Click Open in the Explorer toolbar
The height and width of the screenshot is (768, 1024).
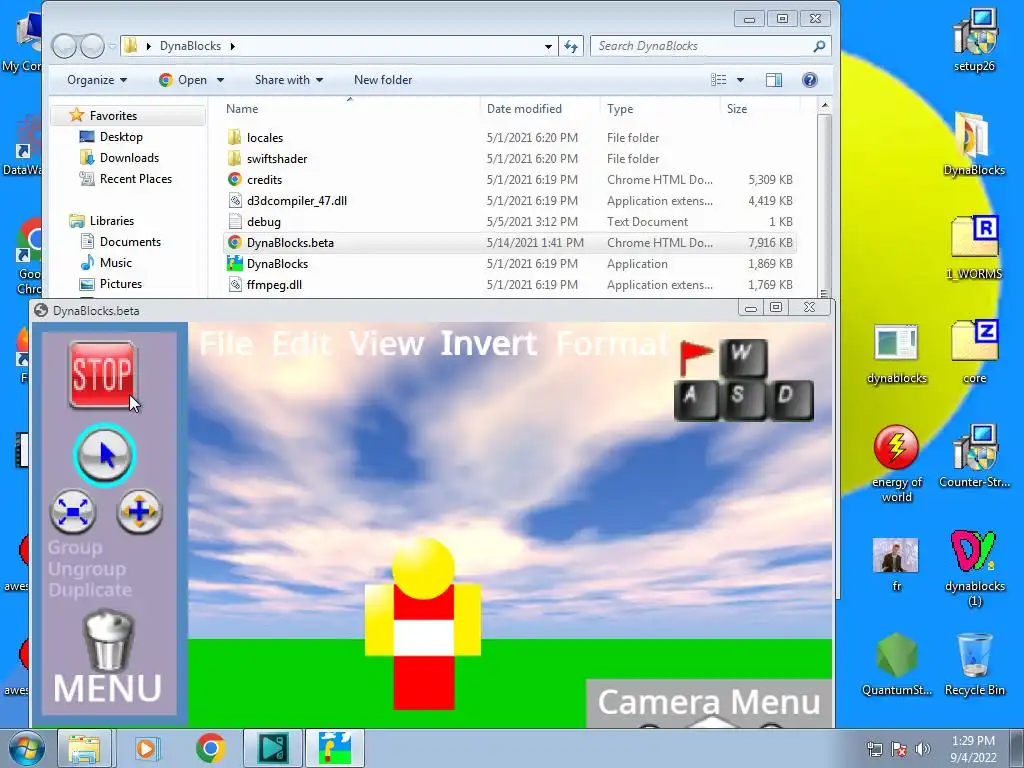tap(184, 80)
